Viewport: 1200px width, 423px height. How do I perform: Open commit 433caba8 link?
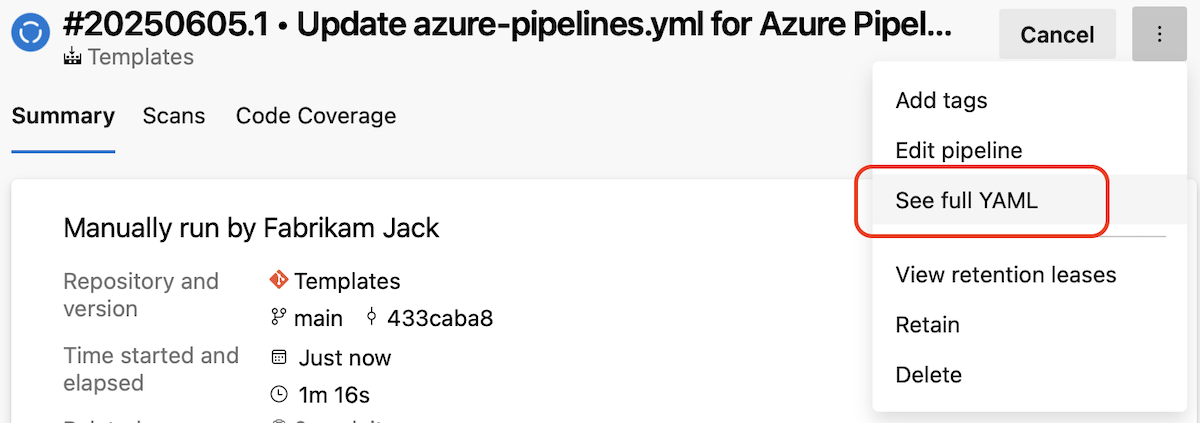439,318
